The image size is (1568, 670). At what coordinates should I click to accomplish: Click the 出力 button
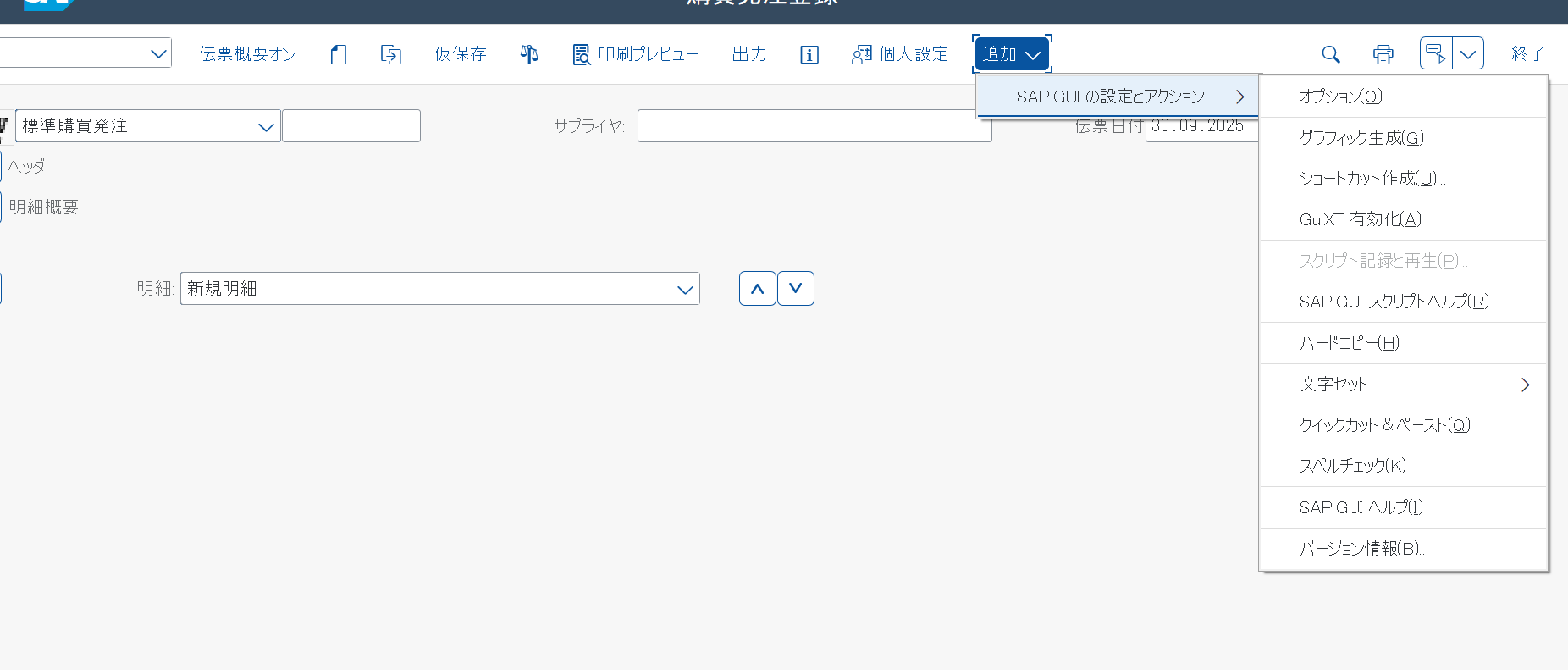(x=749, y=54)
